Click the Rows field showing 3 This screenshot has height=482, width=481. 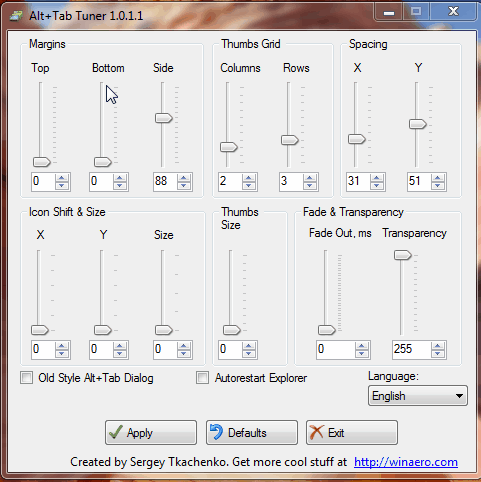pos(291,182)
